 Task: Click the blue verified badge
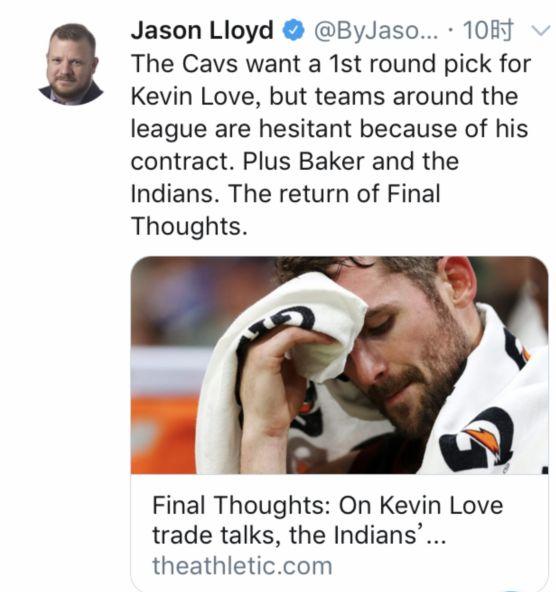click(294, 30)
